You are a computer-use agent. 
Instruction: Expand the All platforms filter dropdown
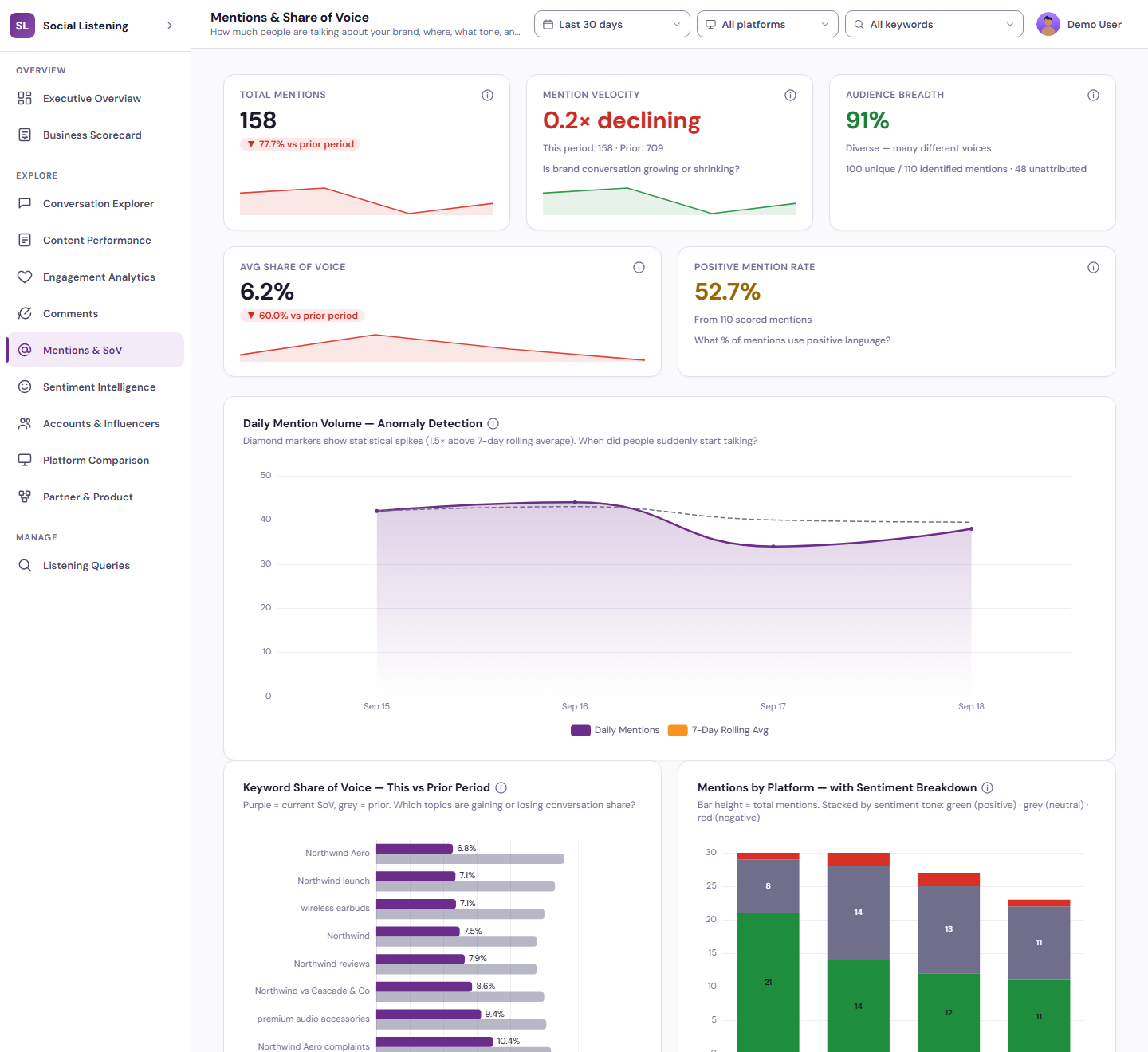point(768,24)
